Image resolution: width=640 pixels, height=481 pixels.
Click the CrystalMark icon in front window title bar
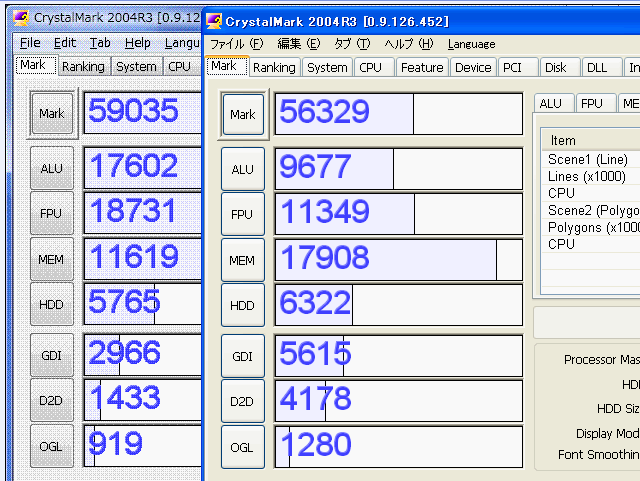coord(214,21)
